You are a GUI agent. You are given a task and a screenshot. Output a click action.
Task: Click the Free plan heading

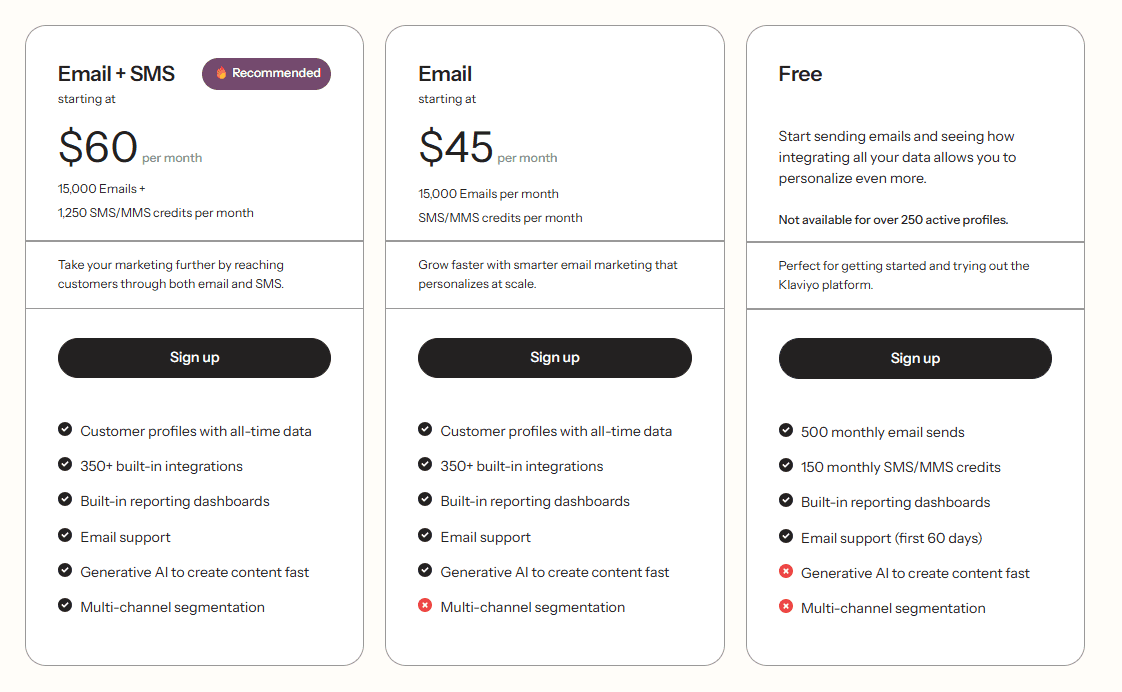point(800,74)
